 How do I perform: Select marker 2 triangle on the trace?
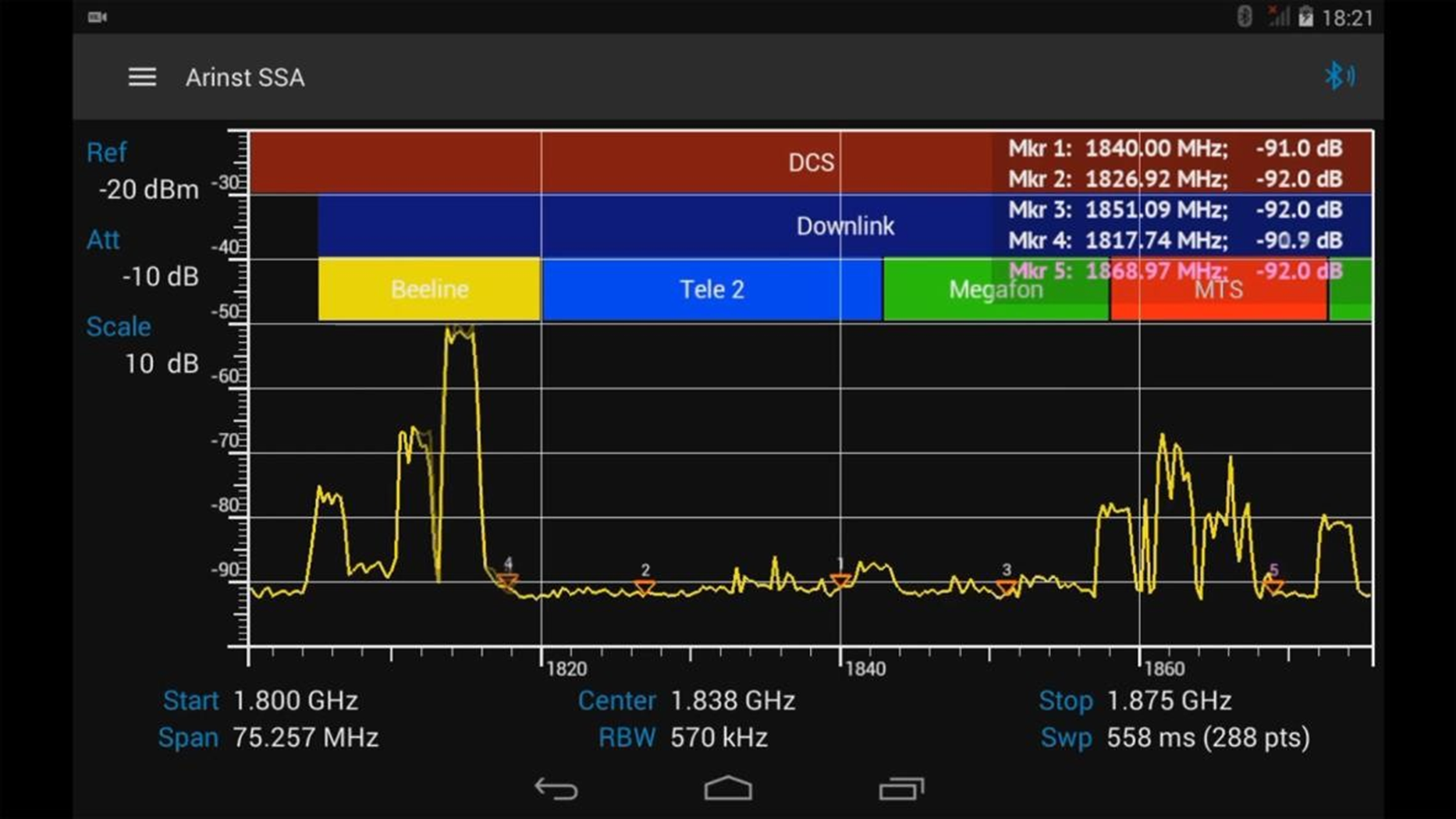pyautogui.click(x=645, y=585)
